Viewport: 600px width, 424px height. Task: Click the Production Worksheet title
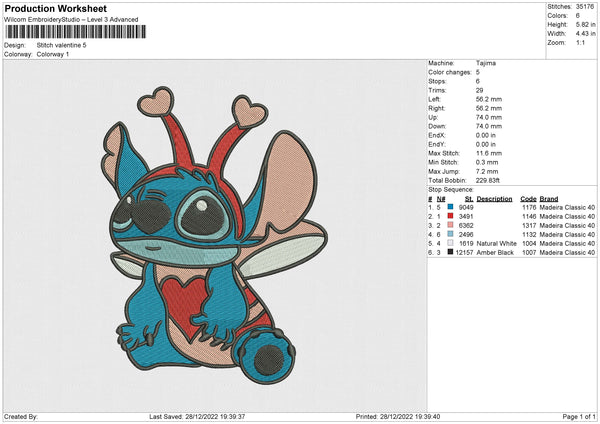coord(55,8)
